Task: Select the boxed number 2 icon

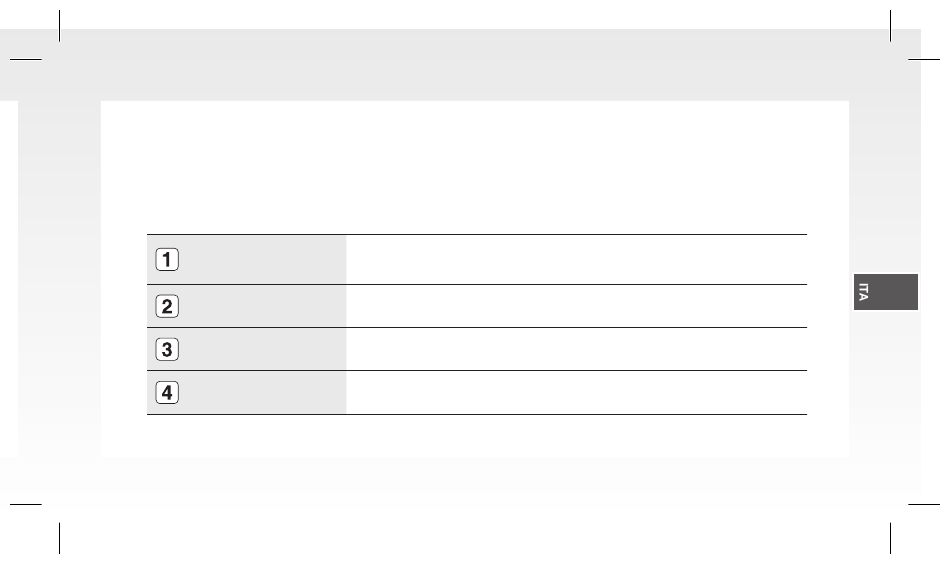Action: (167, 307)
